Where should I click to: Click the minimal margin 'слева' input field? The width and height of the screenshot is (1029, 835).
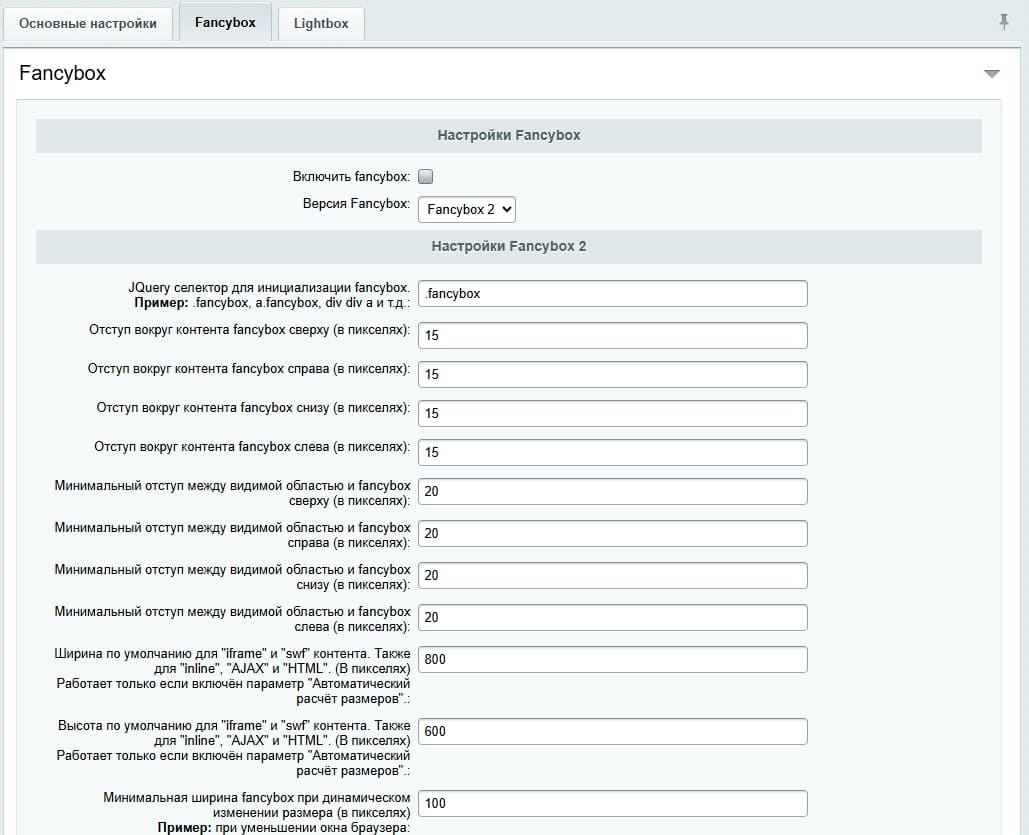(x=612, y=618)
